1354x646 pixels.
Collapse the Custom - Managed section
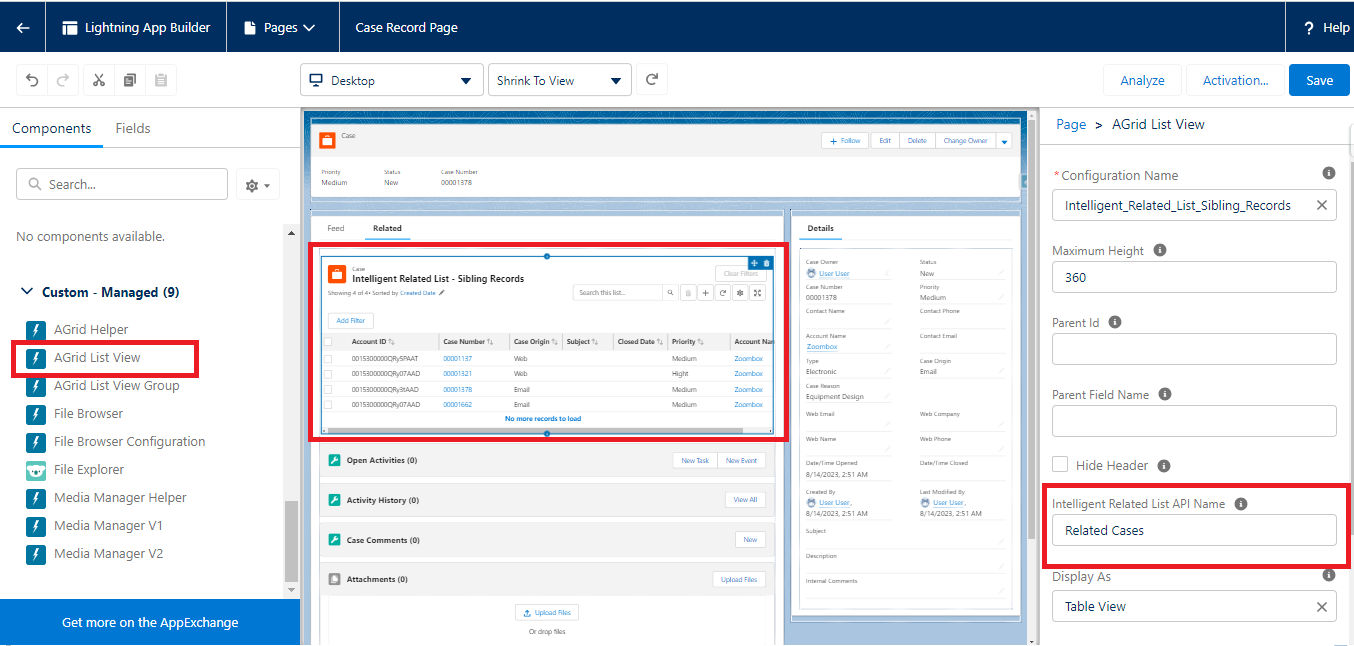click(26, 292)
